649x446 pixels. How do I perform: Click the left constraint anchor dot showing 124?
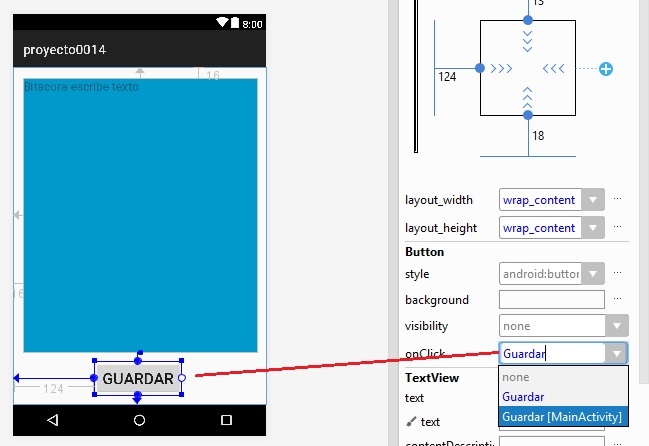click(480, 68)
